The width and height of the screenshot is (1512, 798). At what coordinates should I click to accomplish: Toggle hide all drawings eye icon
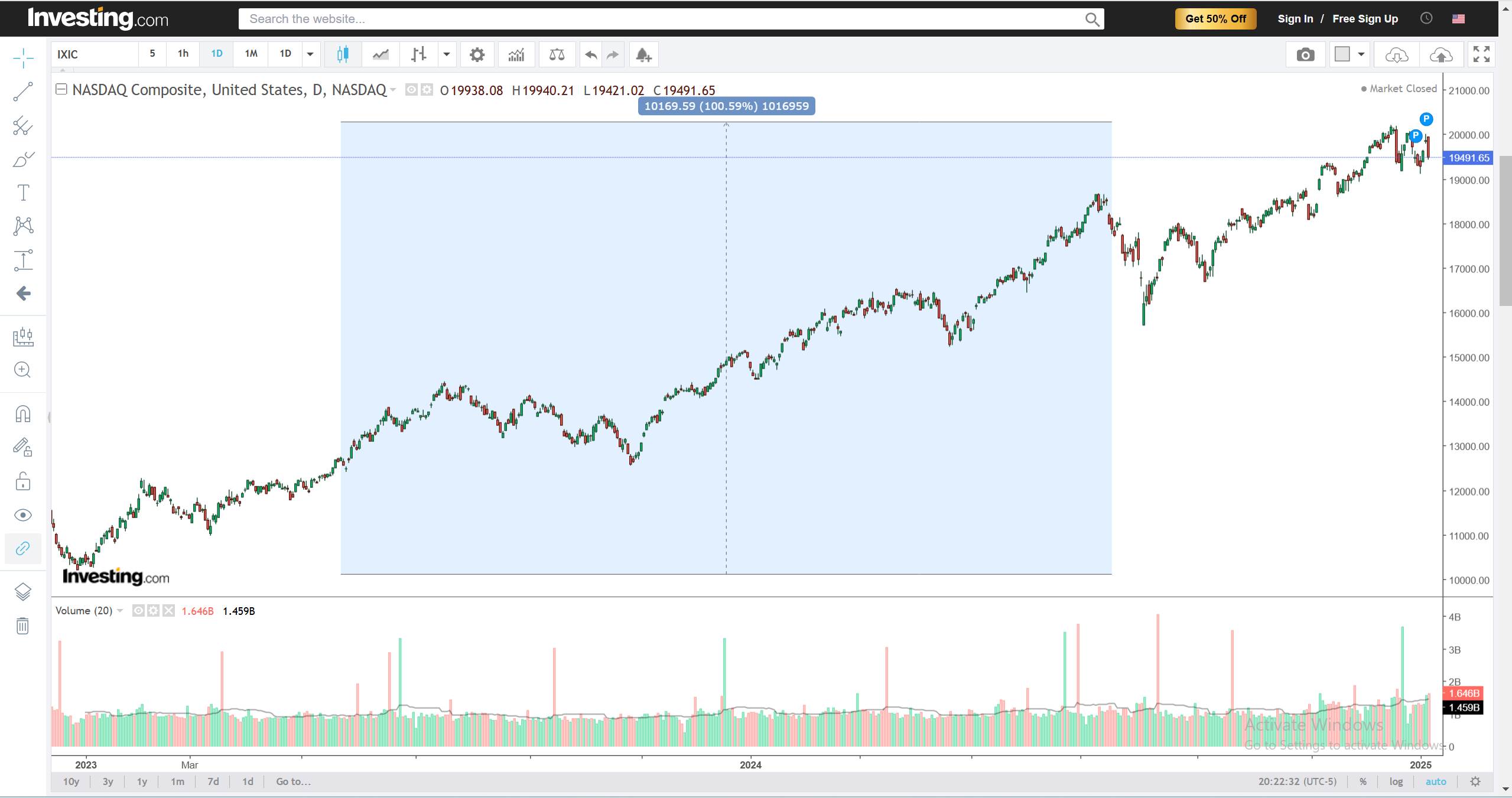22,515
